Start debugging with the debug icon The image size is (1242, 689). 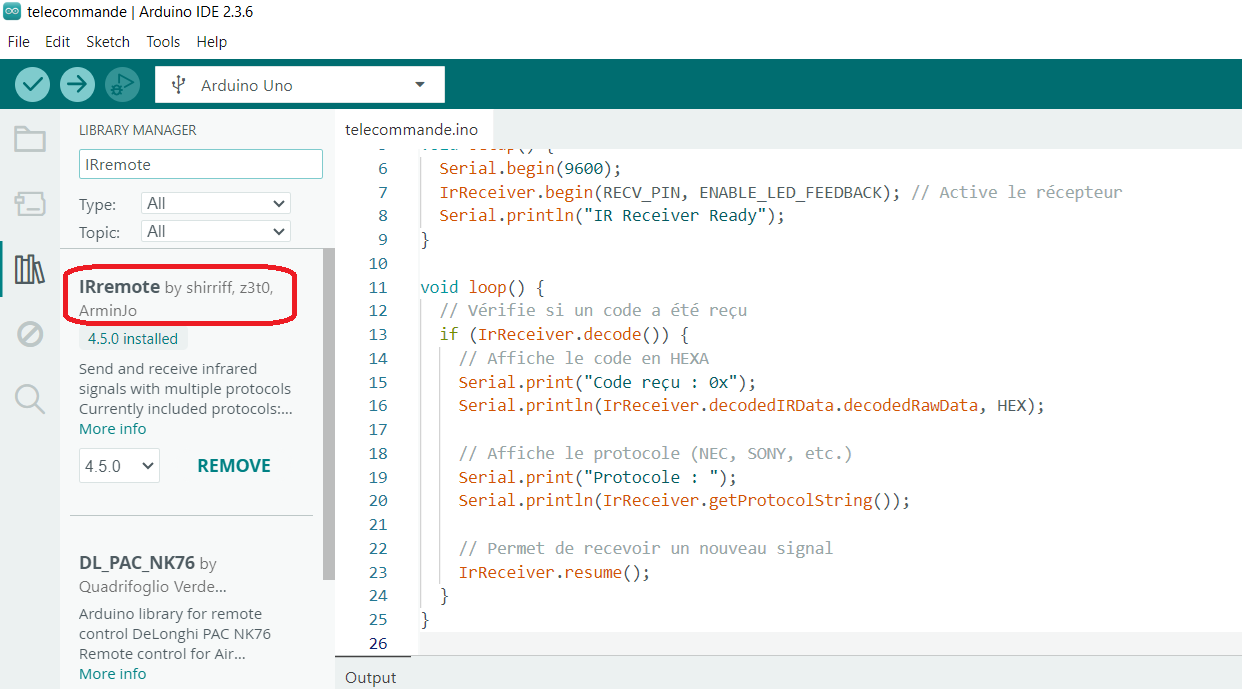(x=122, y=85)
